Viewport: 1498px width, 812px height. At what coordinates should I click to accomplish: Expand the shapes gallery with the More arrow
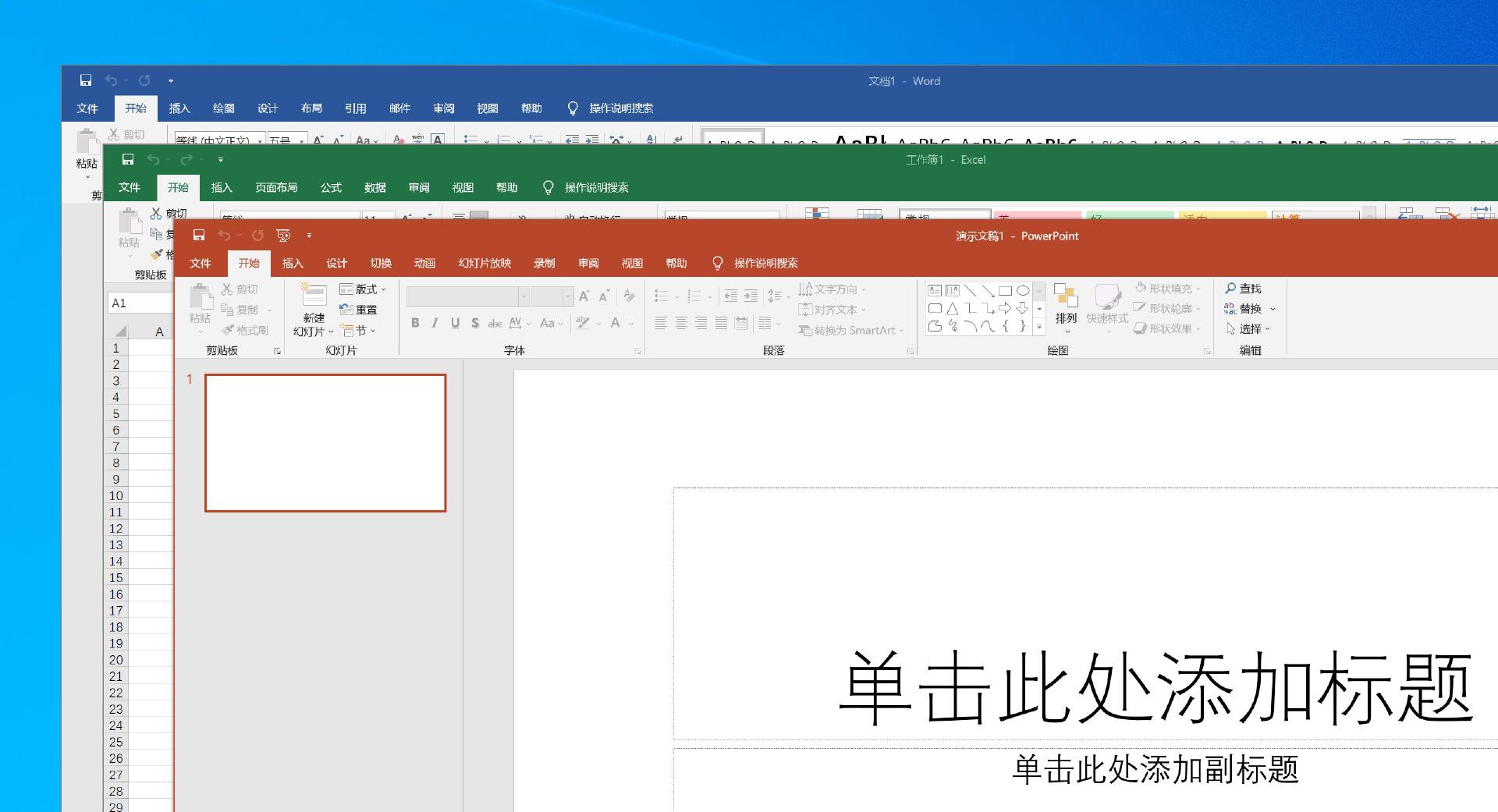pyautogui.click(x=1040, y=328)
